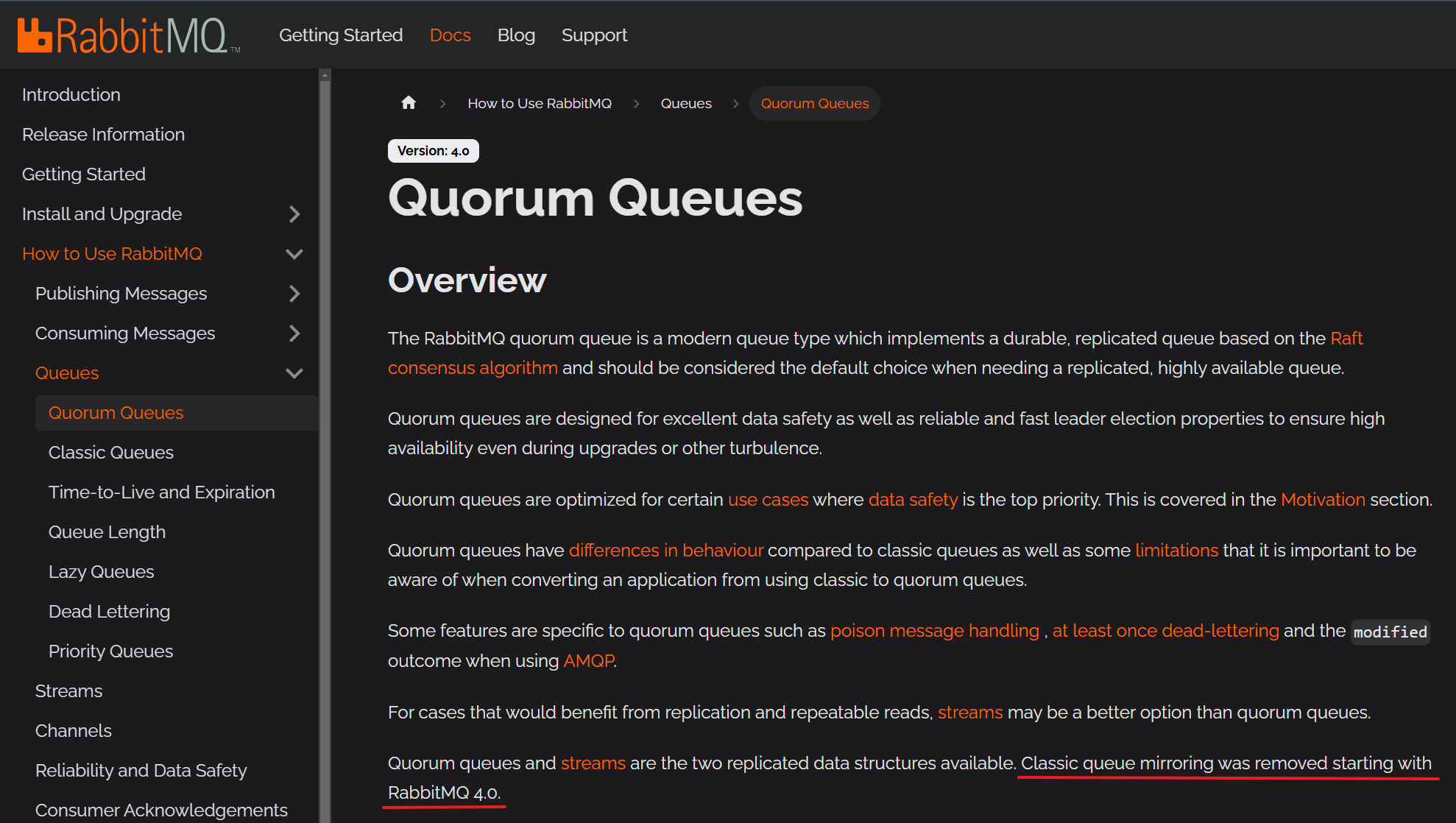
Task: Open Dead Lettering page
Action: pyautogui.click(x=110, y=612)
